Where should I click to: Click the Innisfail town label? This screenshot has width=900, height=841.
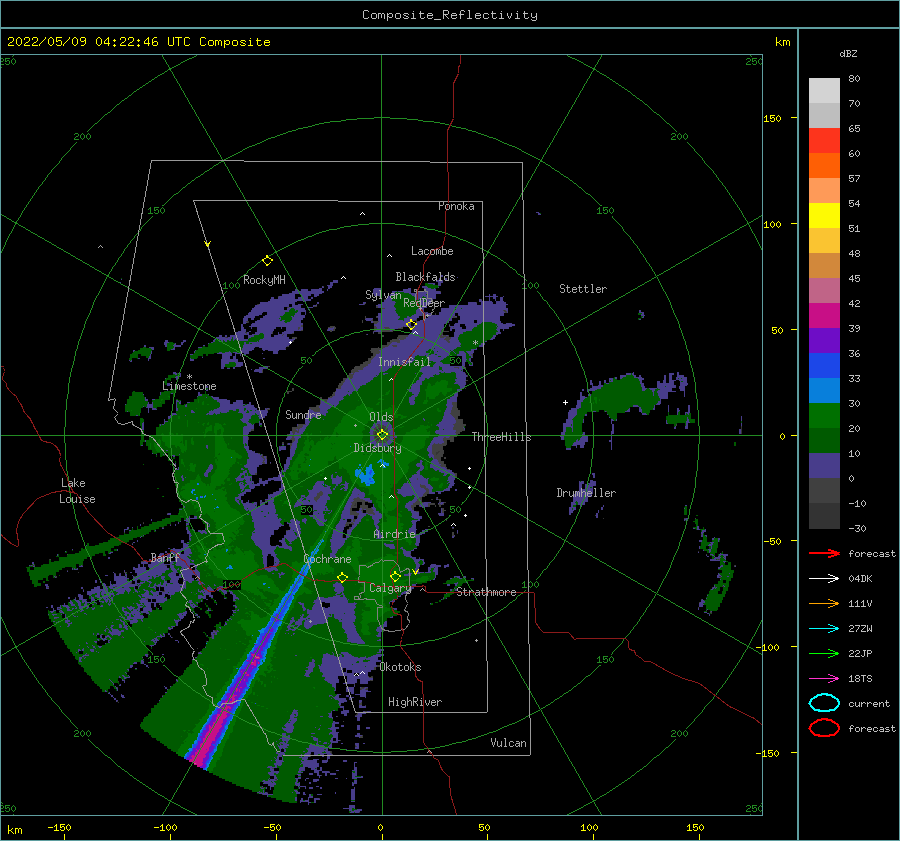point(404,362)
